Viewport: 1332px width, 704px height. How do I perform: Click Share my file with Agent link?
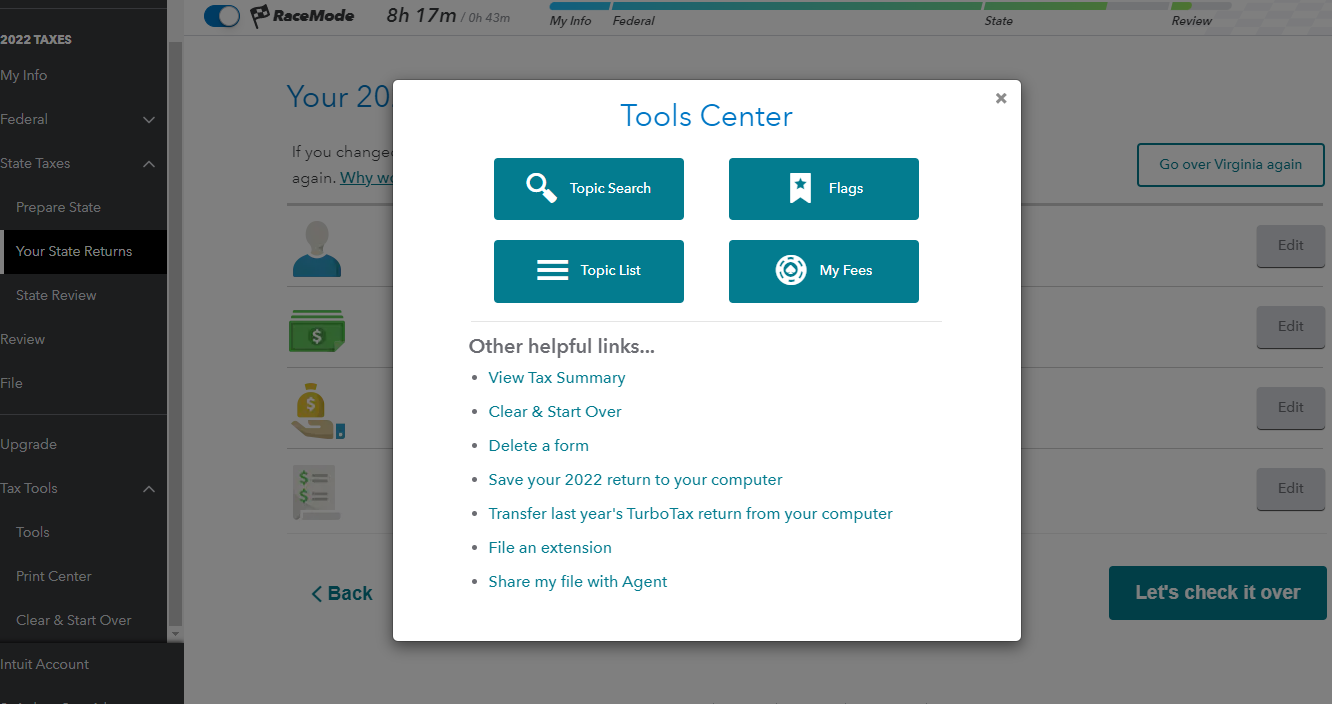click(577, 582)
